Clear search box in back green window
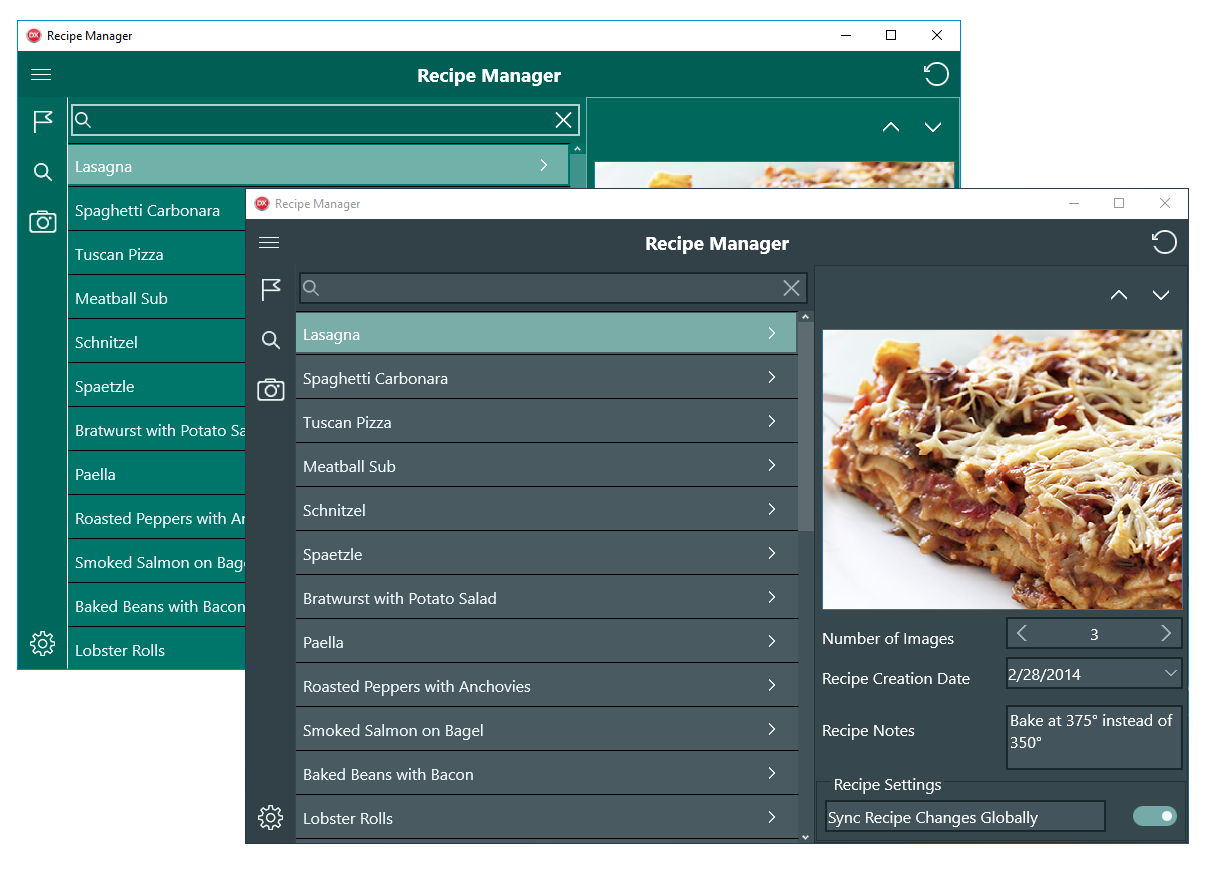Viewport: 1216px width, 876px height. 564,120
